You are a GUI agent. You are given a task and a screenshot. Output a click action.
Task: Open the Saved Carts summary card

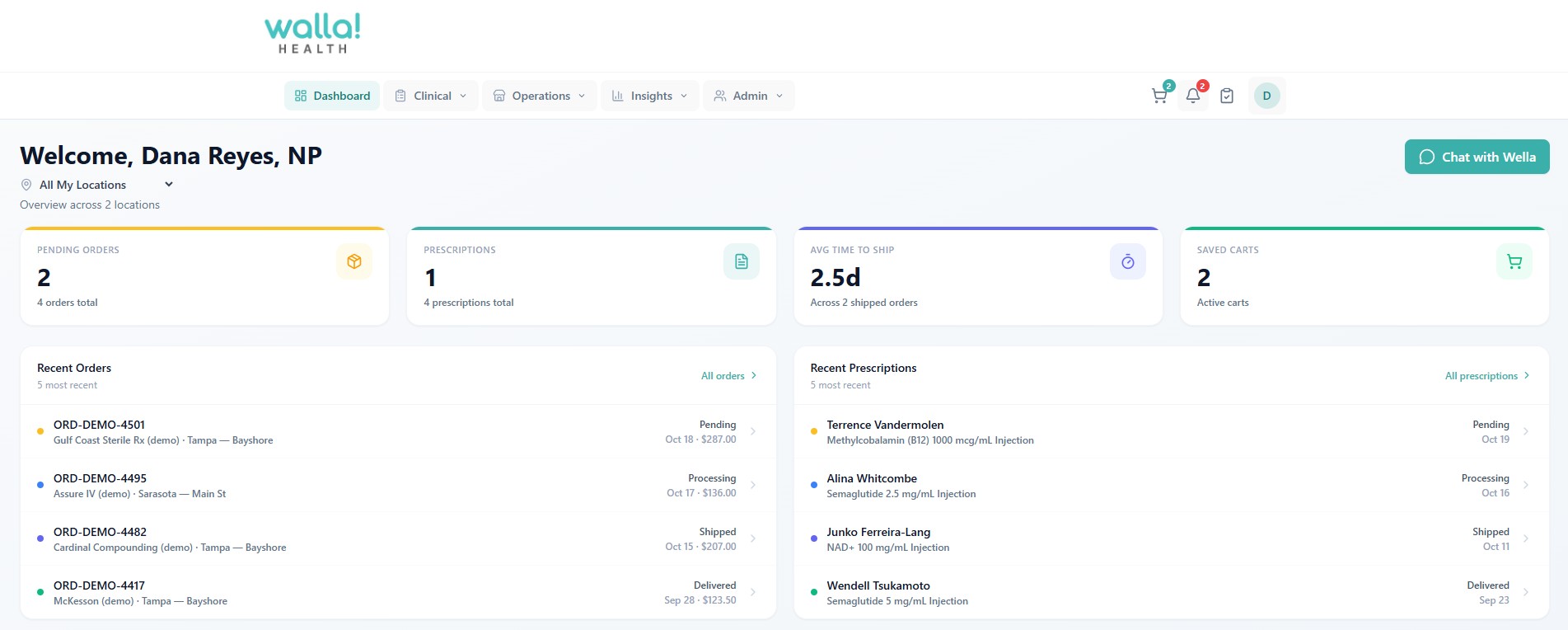click(x=1364, y=276)
